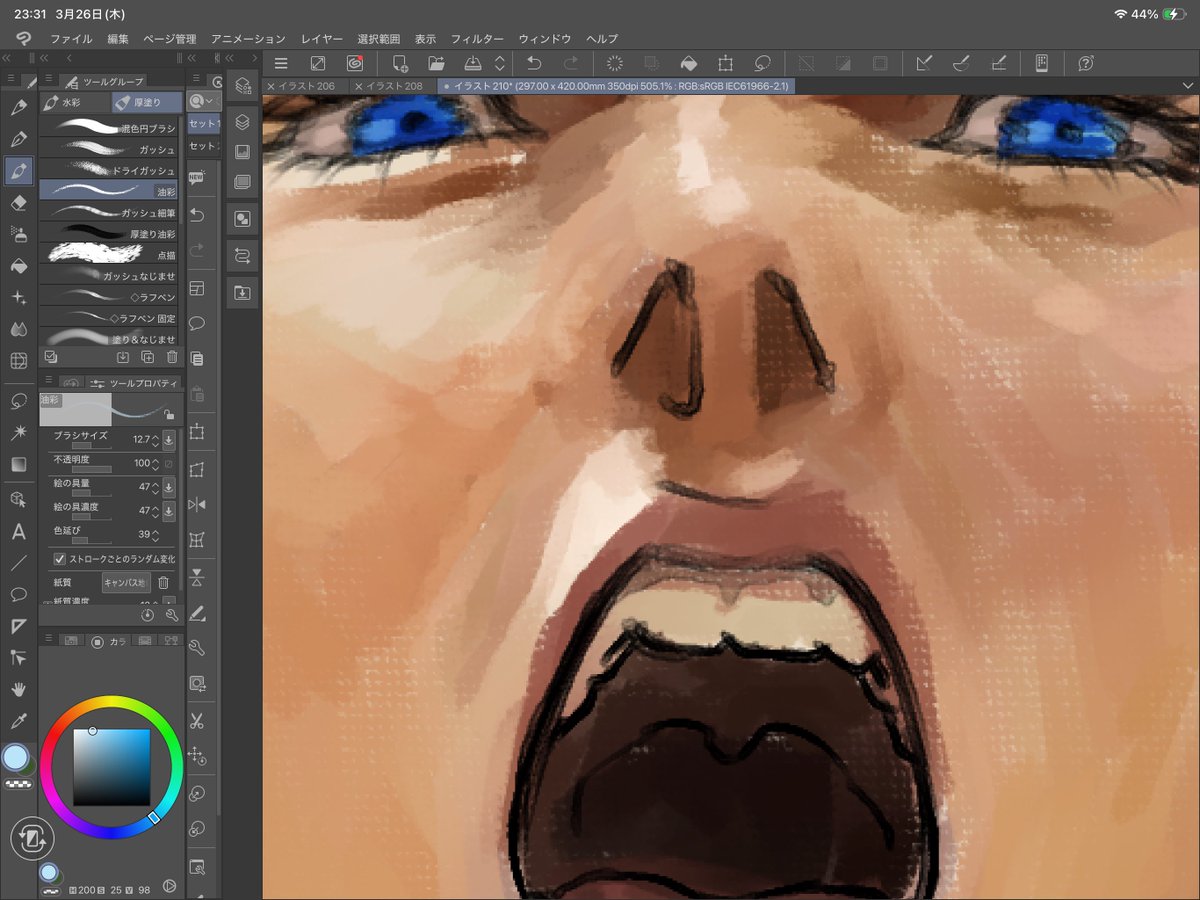The image size is (1200, 900).
Task: Select the ドライガッシュ brush
Action: point(110,170)
